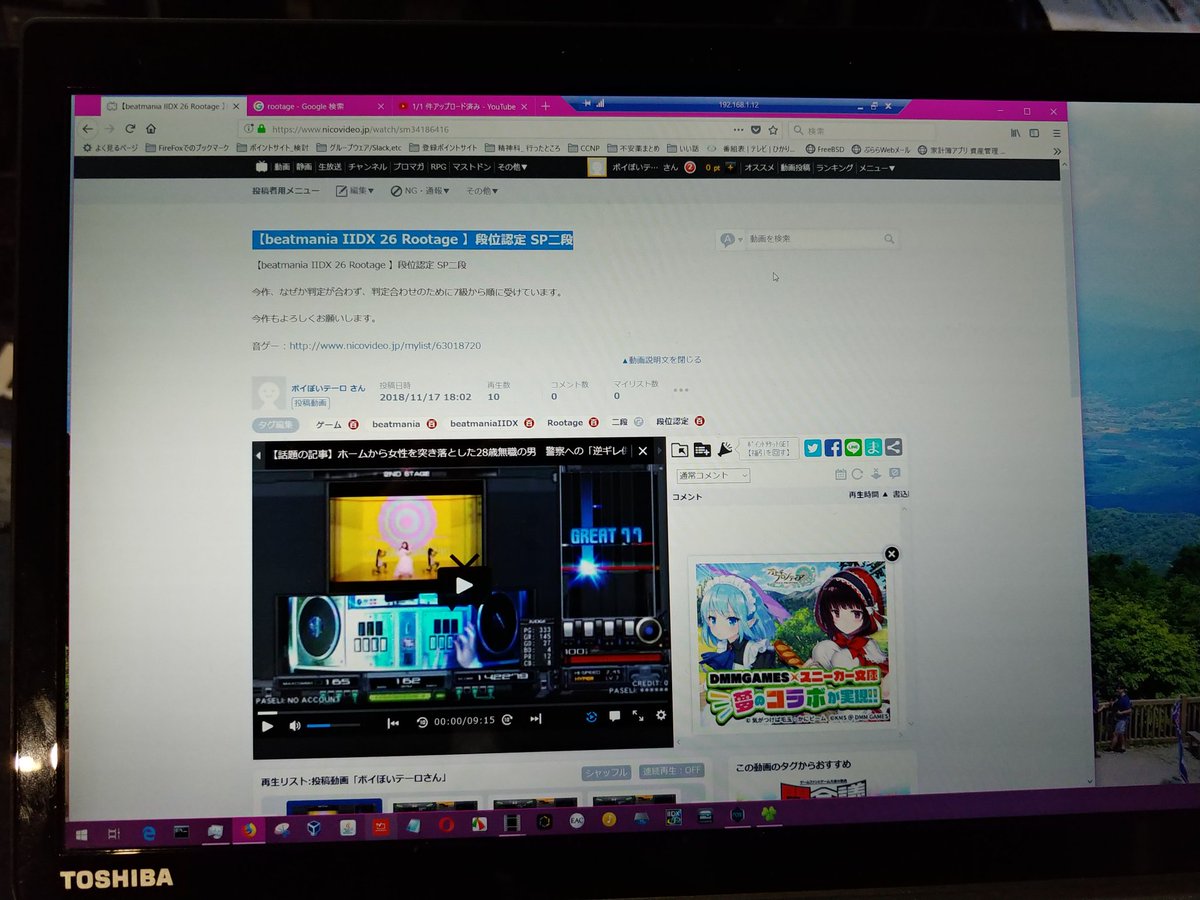Open a new Firefox tab
Screen dimensions: 1200x900
coord(545,106)
